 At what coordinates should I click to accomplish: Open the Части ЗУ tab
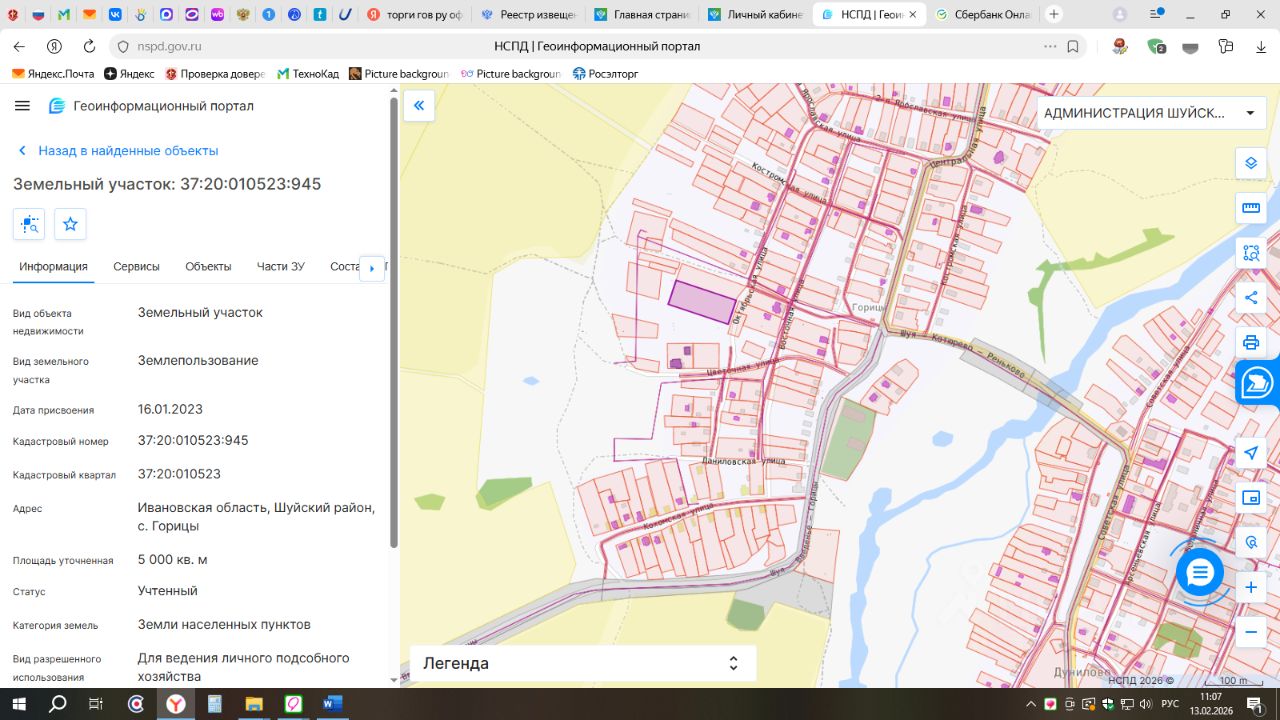280,266
